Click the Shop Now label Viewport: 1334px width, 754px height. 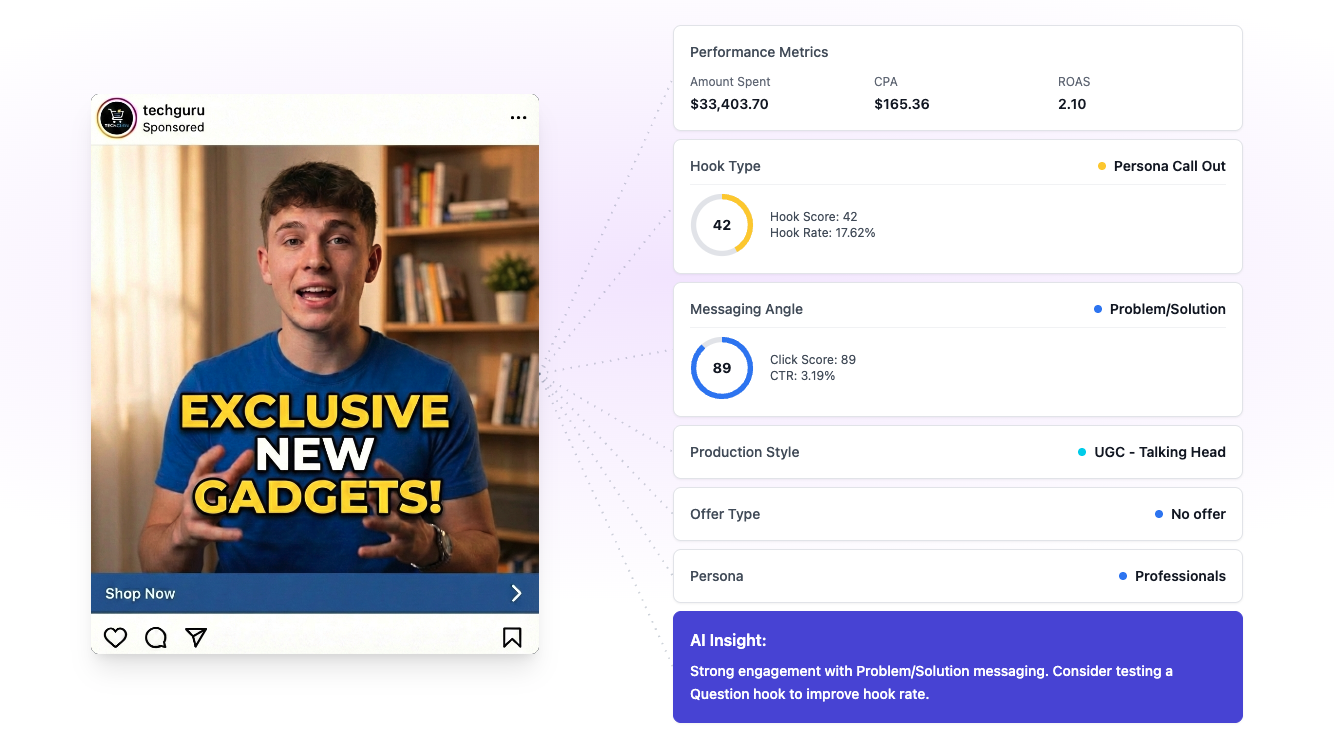(140, 593)
